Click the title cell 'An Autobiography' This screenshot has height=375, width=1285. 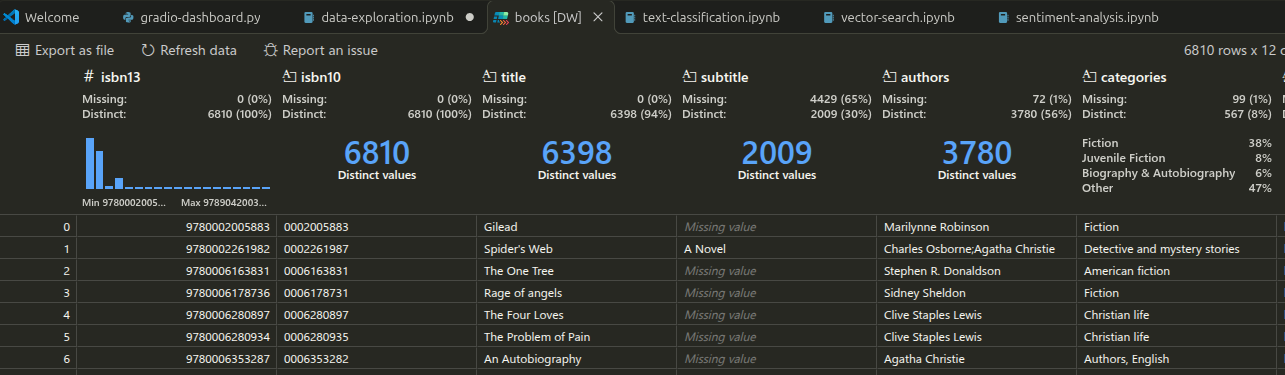(576, 359)
